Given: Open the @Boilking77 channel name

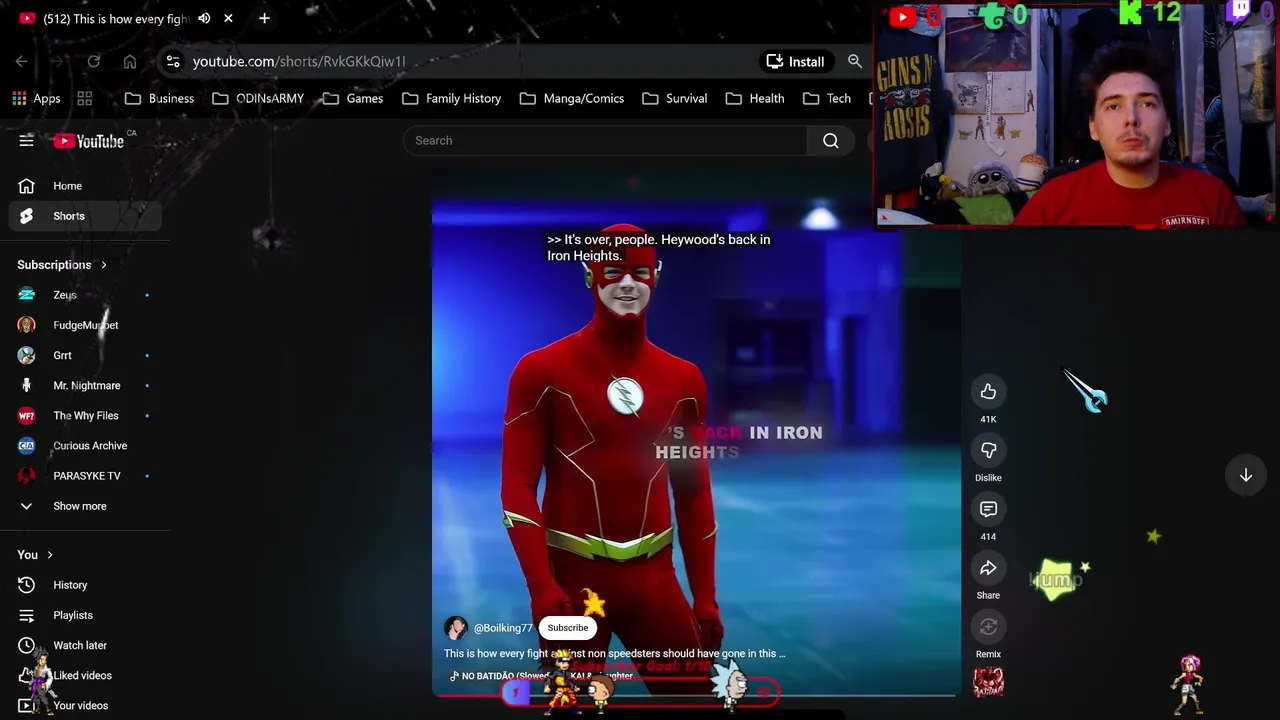Looking at the screenshot, I should pos(503,628).
